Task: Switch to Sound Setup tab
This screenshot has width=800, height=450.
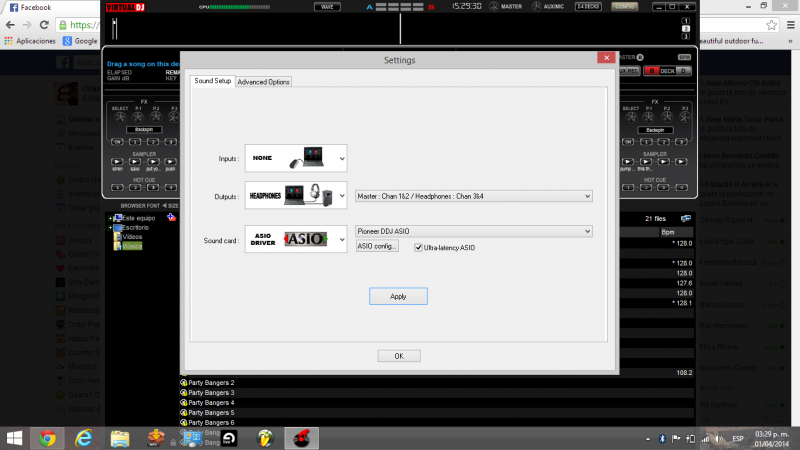Action: coord(213,81)
